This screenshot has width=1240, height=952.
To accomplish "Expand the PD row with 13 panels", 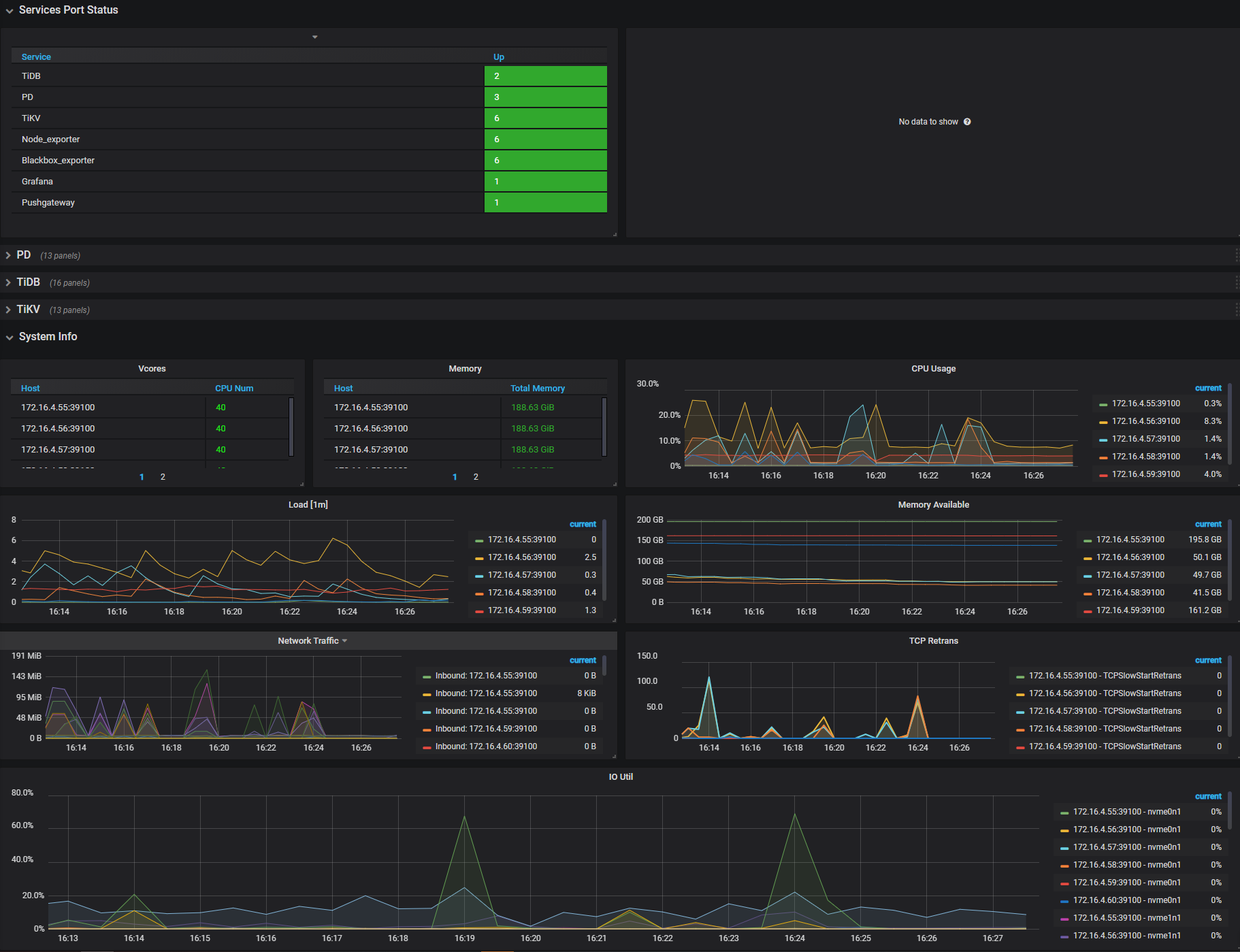I will click(x=24, y=255).
